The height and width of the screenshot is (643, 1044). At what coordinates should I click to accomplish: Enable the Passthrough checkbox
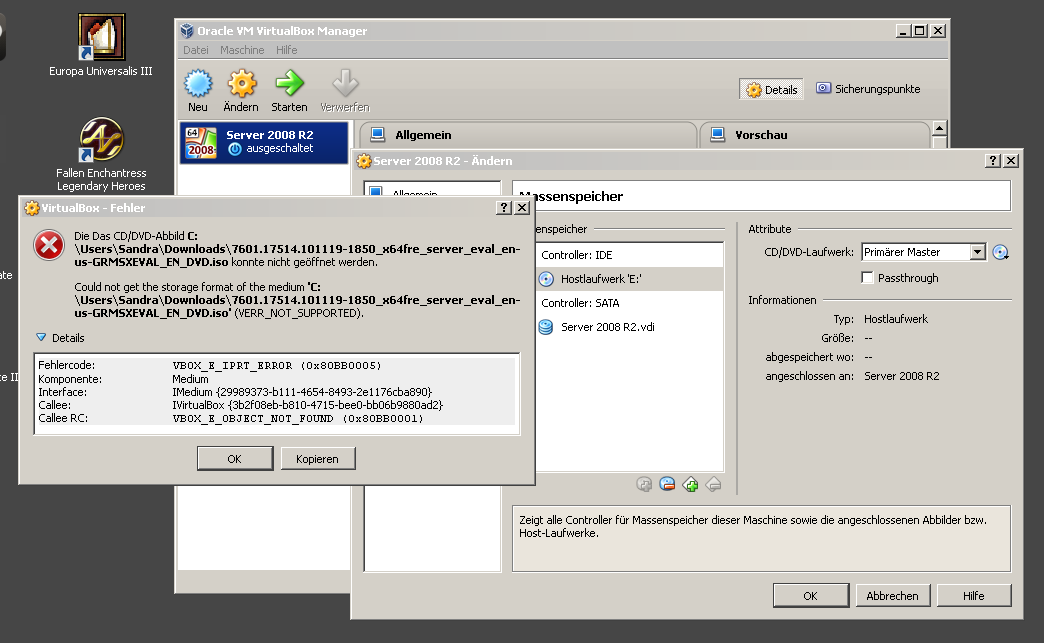pos(868,278)
